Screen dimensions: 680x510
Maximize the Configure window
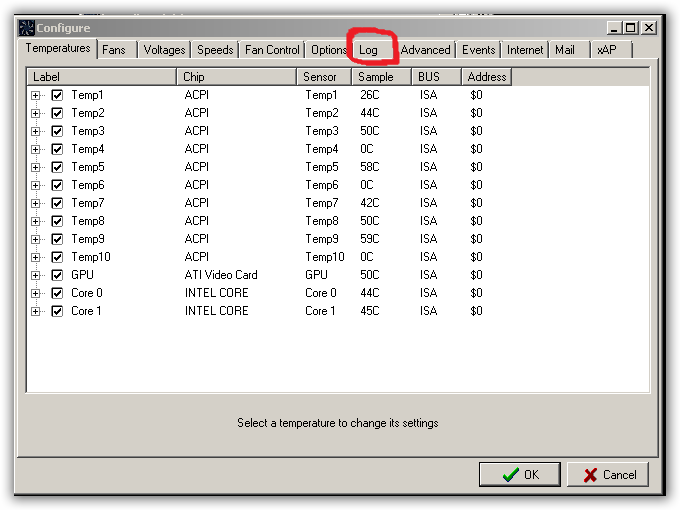pos(631,28)
